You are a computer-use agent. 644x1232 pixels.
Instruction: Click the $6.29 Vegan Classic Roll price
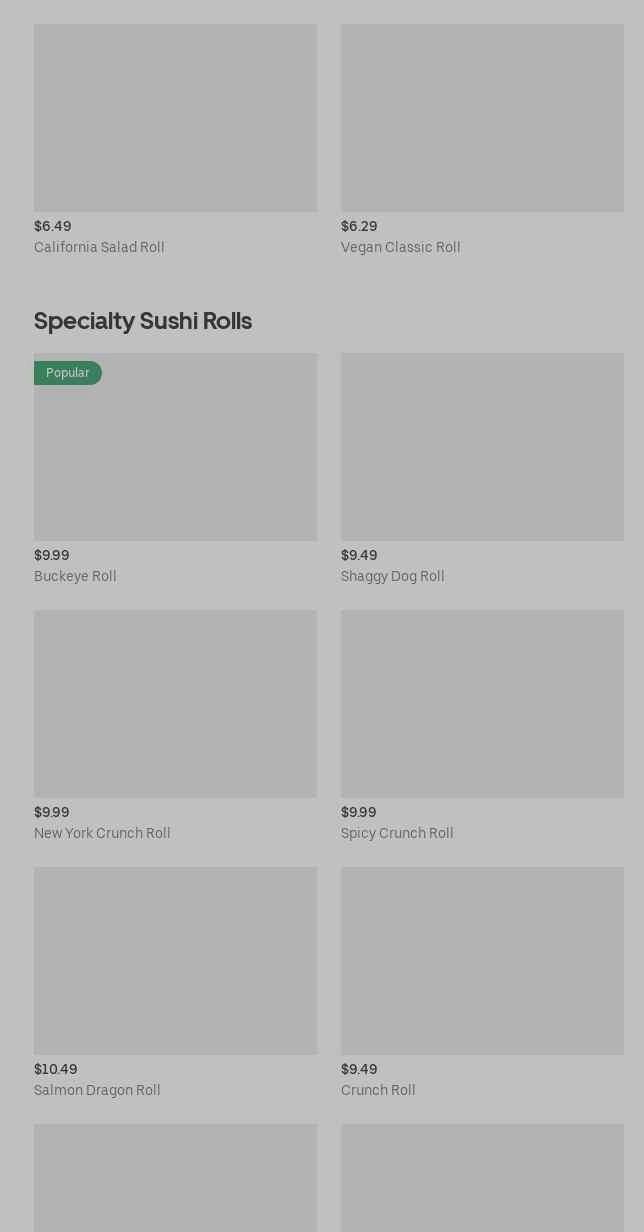pos(359,226)
